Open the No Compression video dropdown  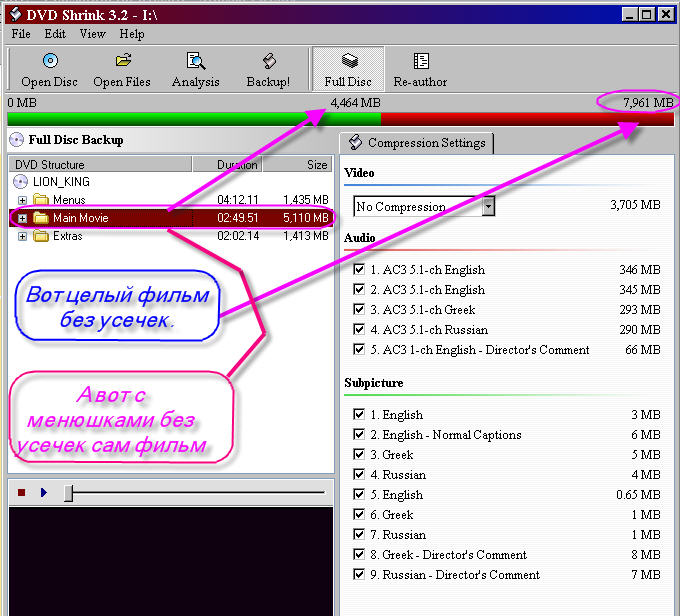(488, 206)
